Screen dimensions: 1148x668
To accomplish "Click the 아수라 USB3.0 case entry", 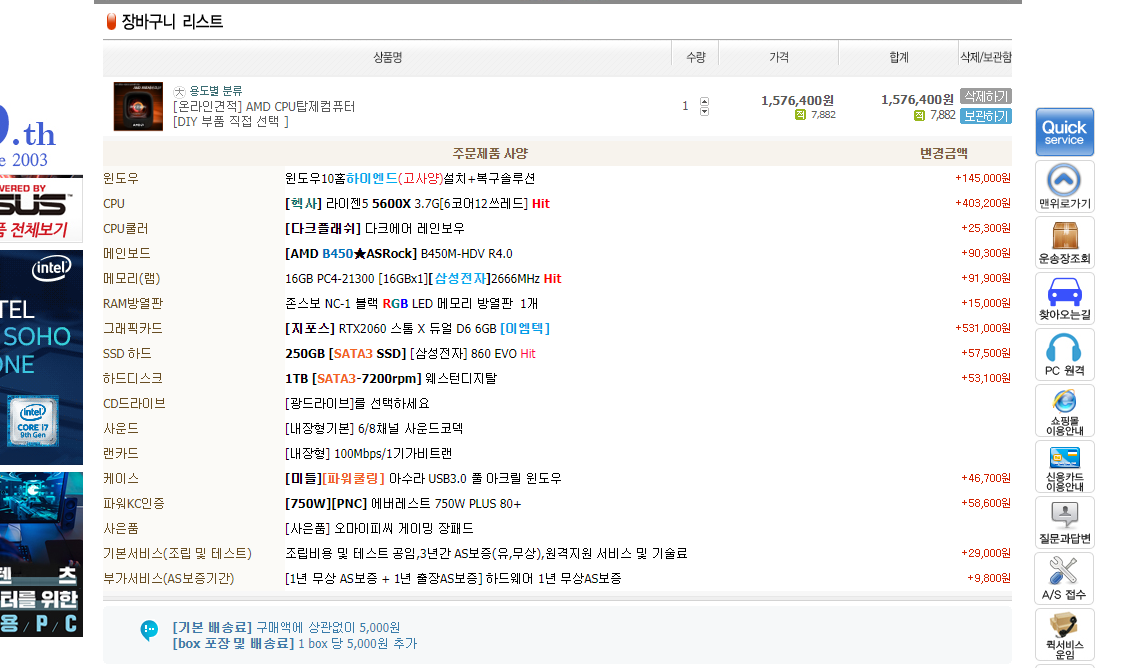I will [x=423, y=478].
